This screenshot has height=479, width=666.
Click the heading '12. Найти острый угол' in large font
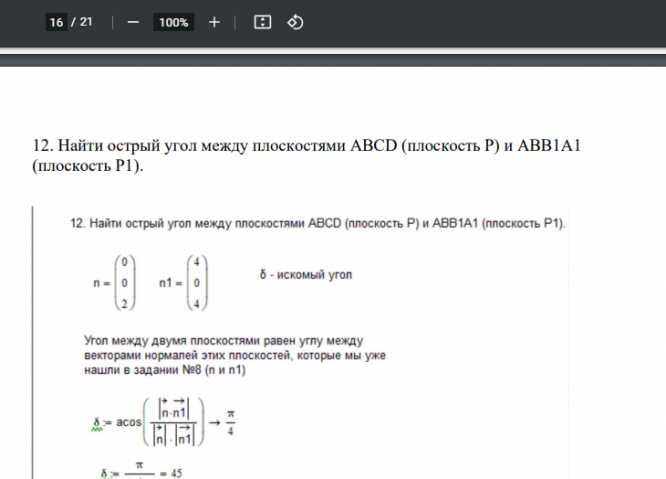click(115, 146)
